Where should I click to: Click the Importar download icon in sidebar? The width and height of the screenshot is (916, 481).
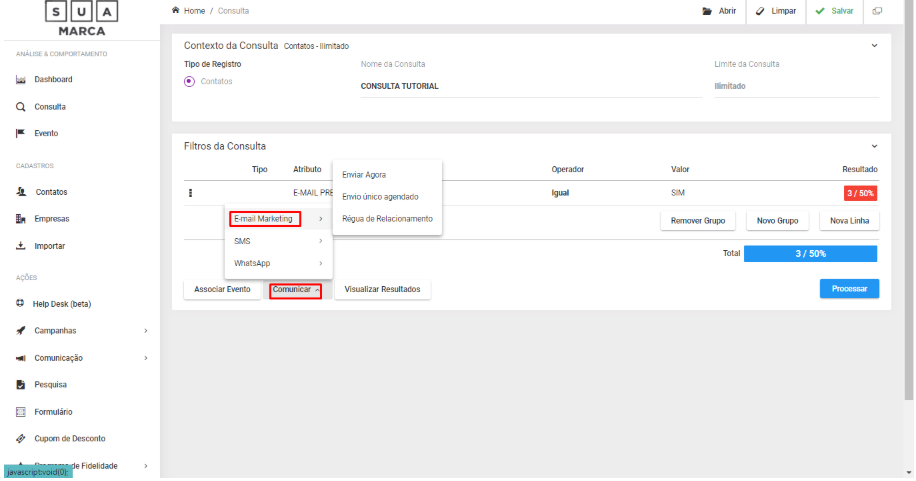20,246
